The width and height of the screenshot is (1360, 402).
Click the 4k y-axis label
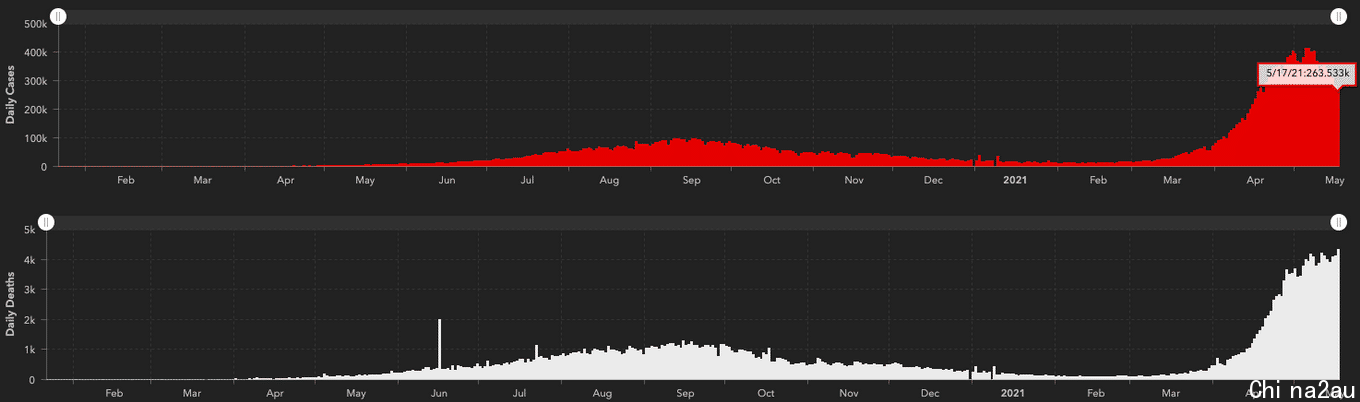point(31,260)
